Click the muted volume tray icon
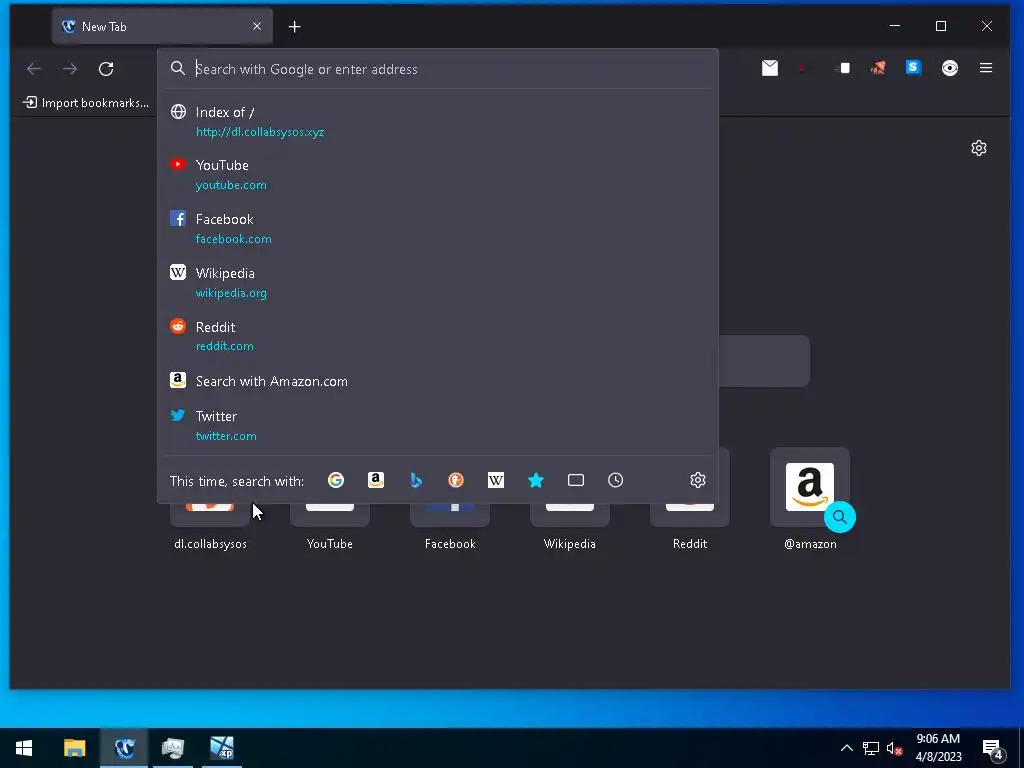This screenshot has width=1024, height=768. 894,748
